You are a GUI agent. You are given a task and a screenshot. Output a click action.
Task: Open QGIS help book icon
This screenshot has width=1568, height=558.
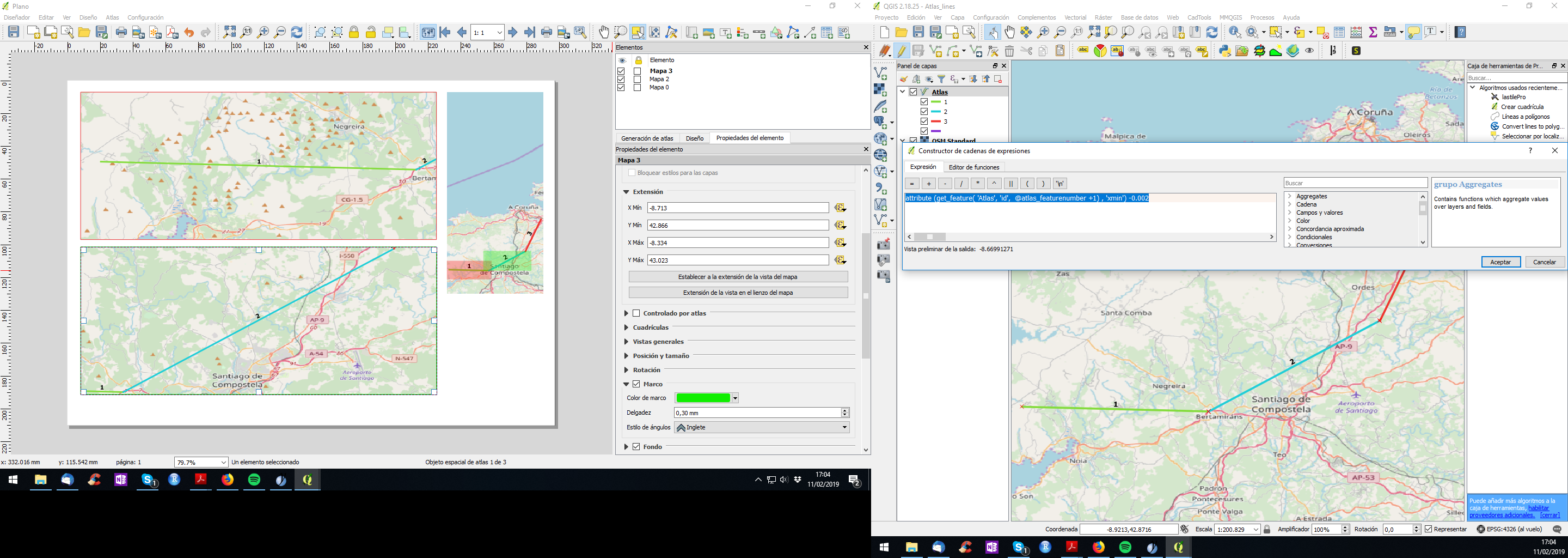click(1460, 32)
